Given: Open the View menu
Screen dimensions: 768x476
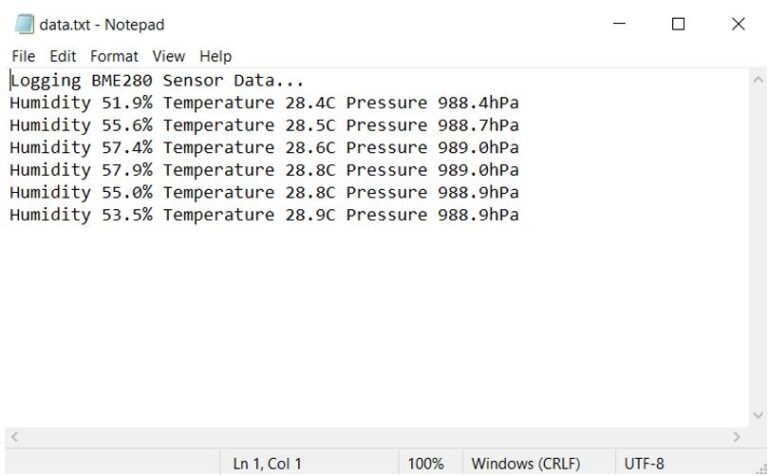Looking at the screenshot, I should (168, 56).
